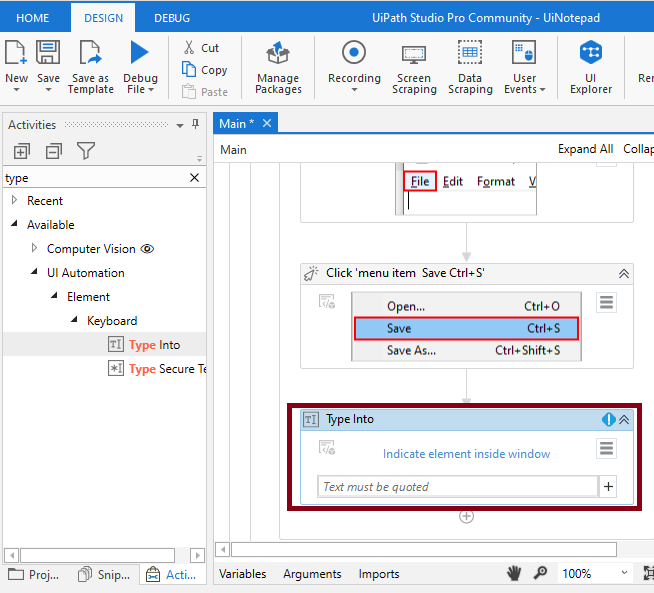The height and width of the screenshot is (593, 654).
Task: Click Indicate element inside window link
Action: [x=466, y=454]
